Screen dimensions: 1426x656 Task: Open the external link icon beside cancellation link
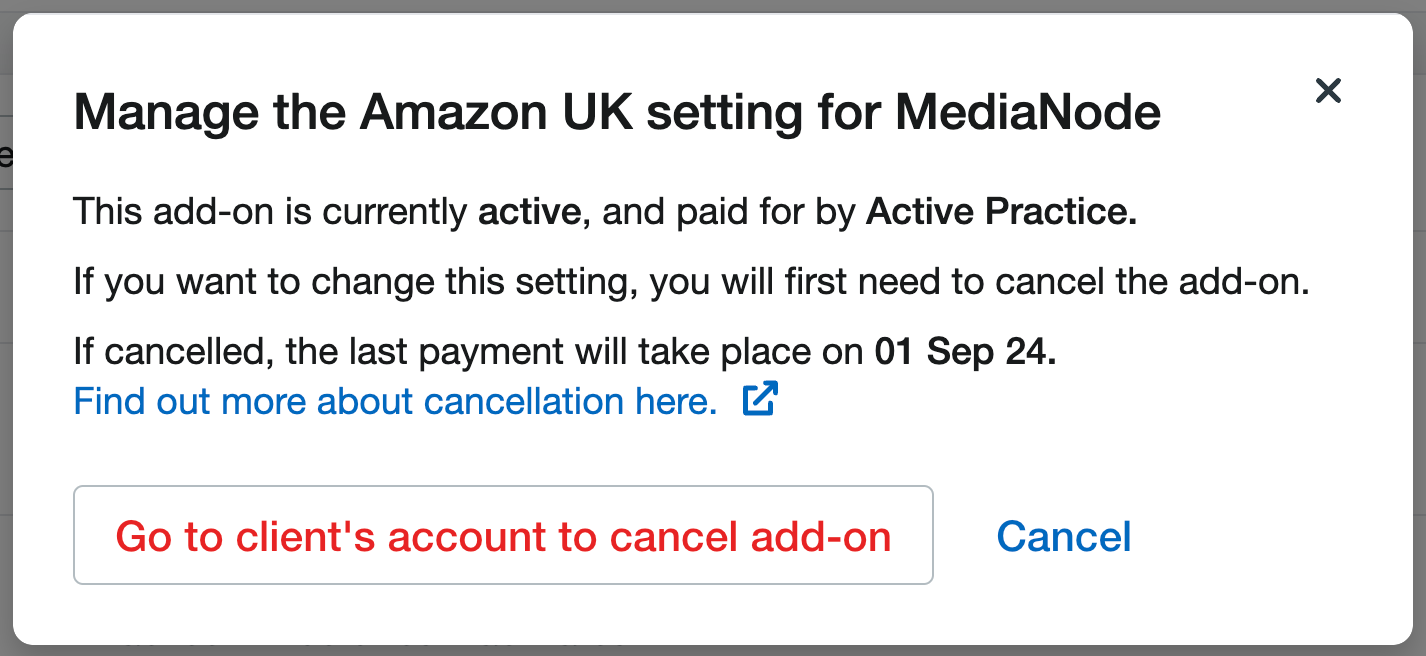760,400
